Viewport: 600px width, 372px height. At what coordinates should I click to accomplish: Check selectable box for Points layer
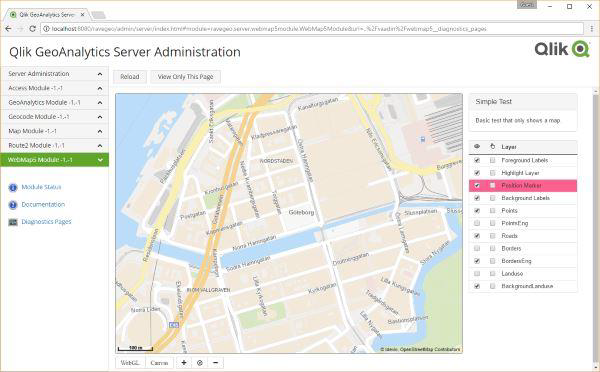pos(492,211)
